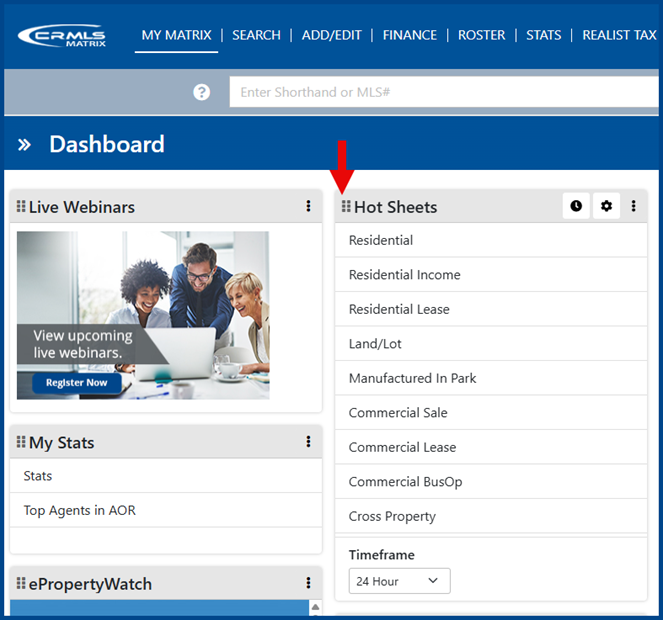Viewport: 663px width, 620px height.
Task: Click ePropertyWatch scrollbar up arrow
Action: coord(315,607)
